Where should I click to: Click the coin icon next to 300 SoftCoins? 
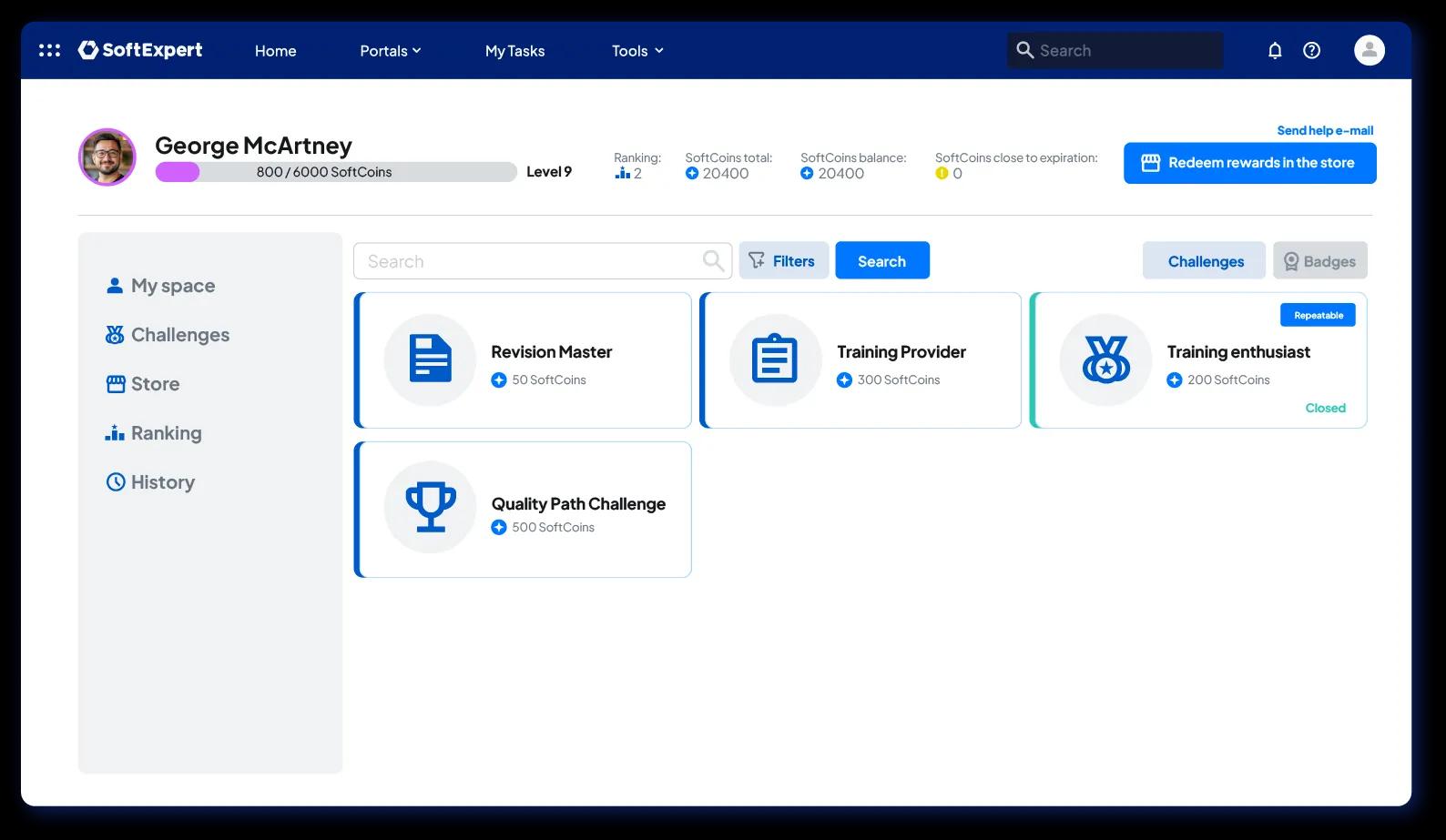844,380
